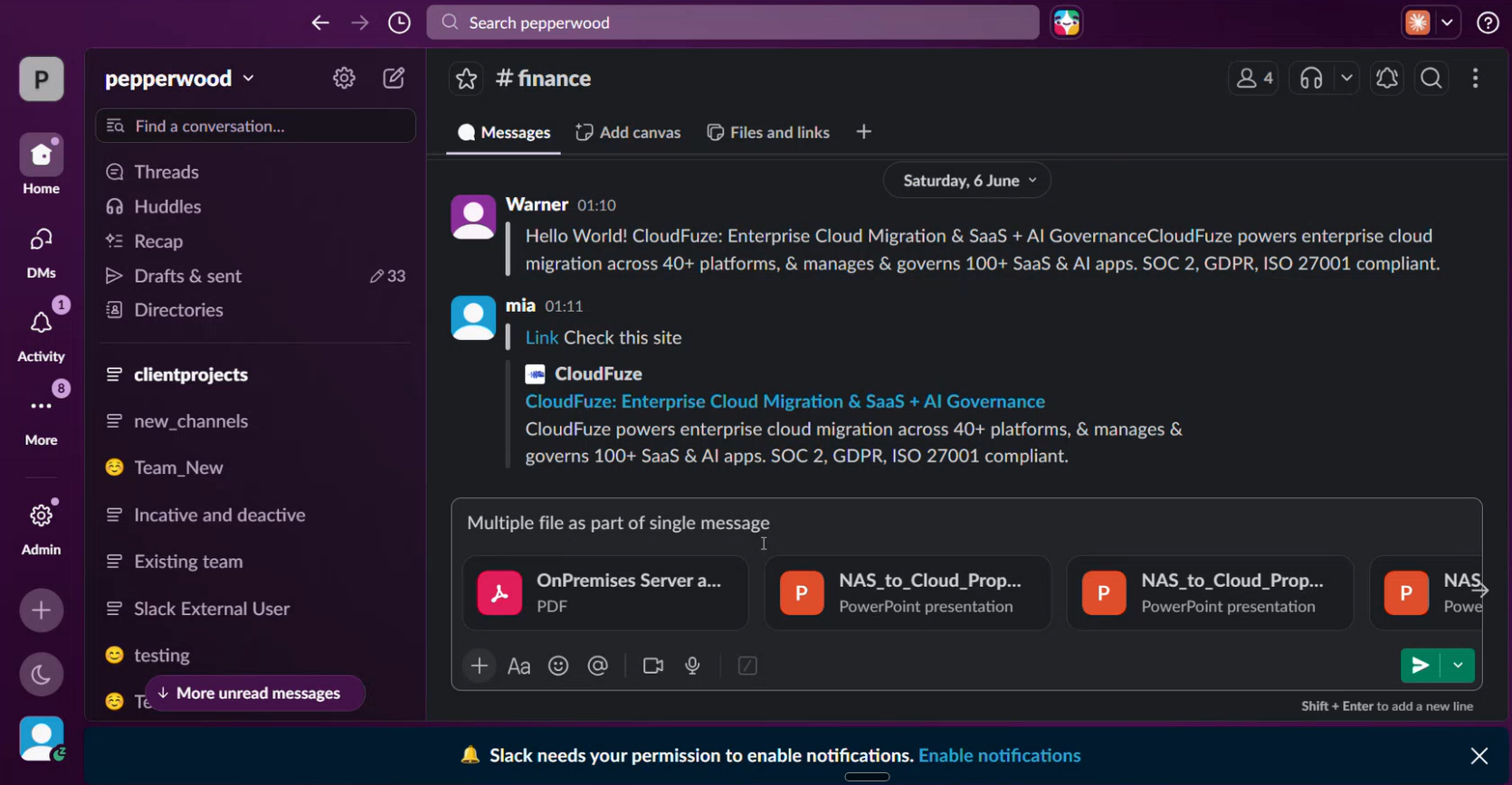Open channel more actions three dots
Screen dimensions: 1512x785
coord(1475,79)
